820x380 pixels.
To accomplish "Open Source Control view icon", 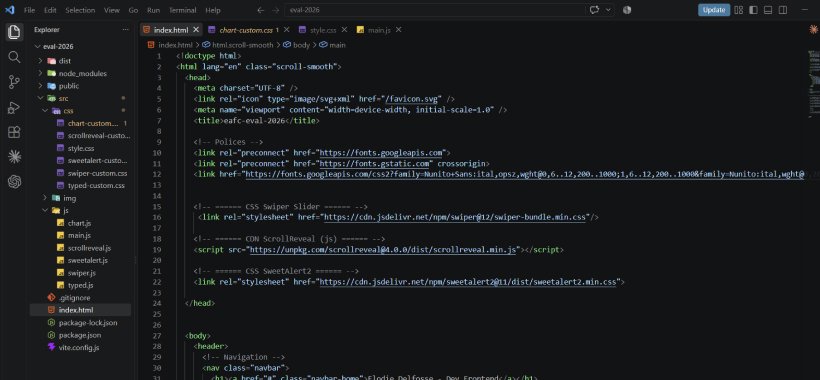I will 14,82.
